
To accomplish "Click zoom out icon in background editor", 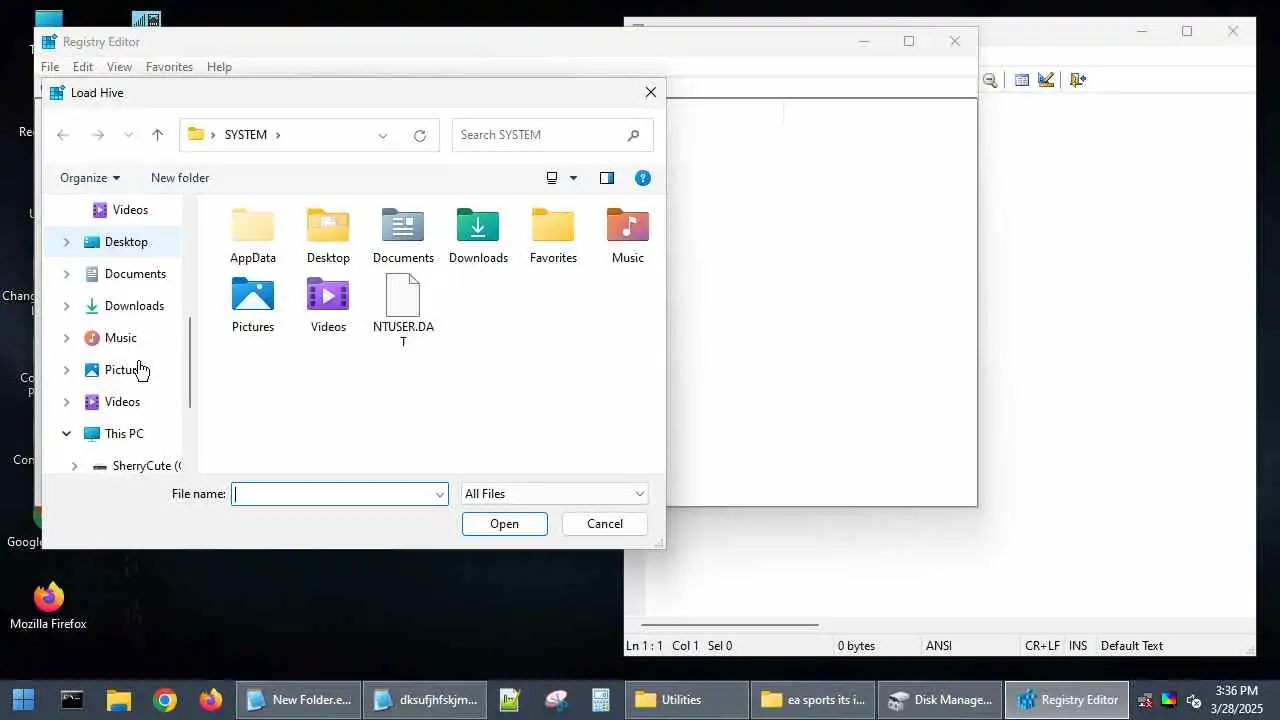I will tap(990, 80).
